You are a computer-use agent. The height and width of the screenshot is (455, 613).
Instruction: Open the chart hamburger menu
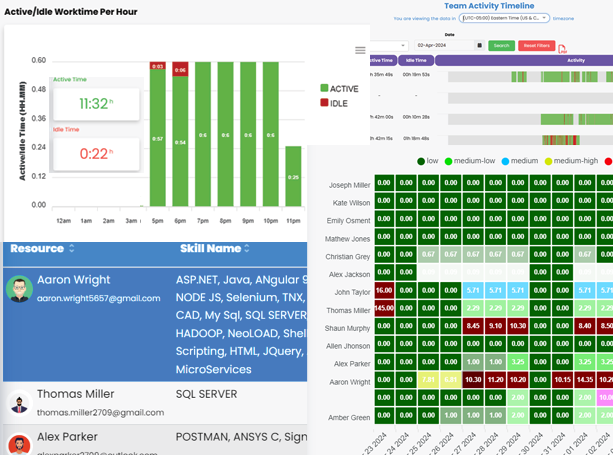(360, 50)
